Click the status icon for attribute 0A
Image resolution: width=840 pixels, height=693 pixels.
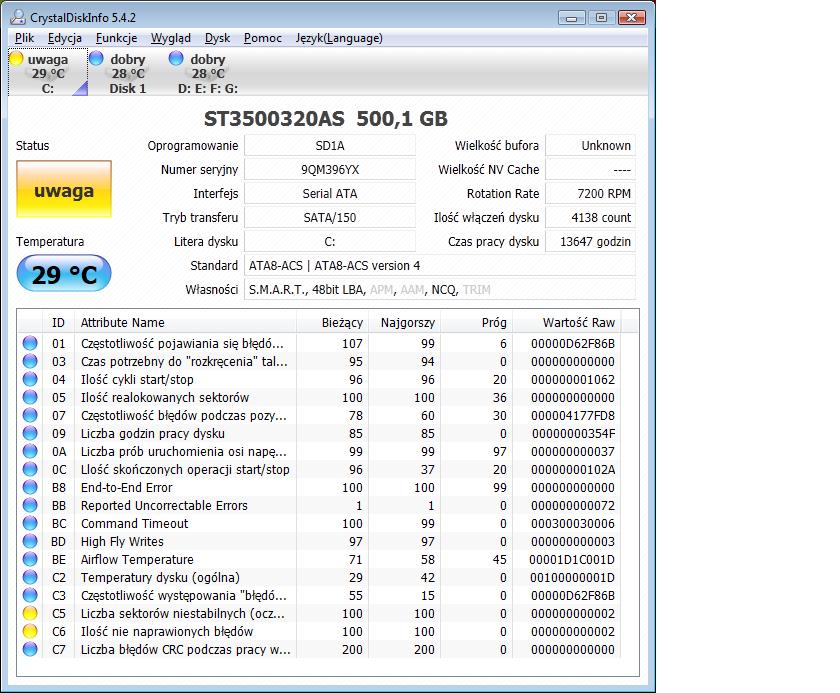tap(30, 451)
